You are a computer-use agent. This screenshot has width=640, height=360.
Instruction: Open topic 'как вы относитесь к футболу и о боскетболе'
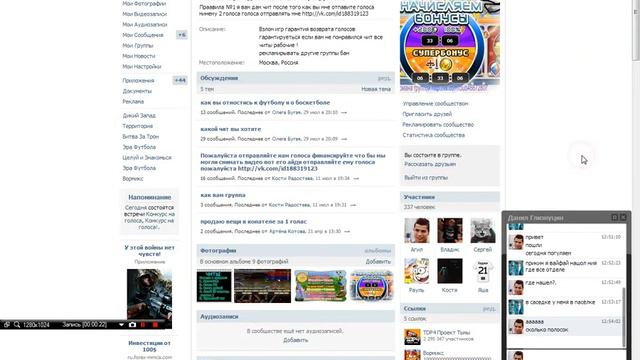click(265, 103)
